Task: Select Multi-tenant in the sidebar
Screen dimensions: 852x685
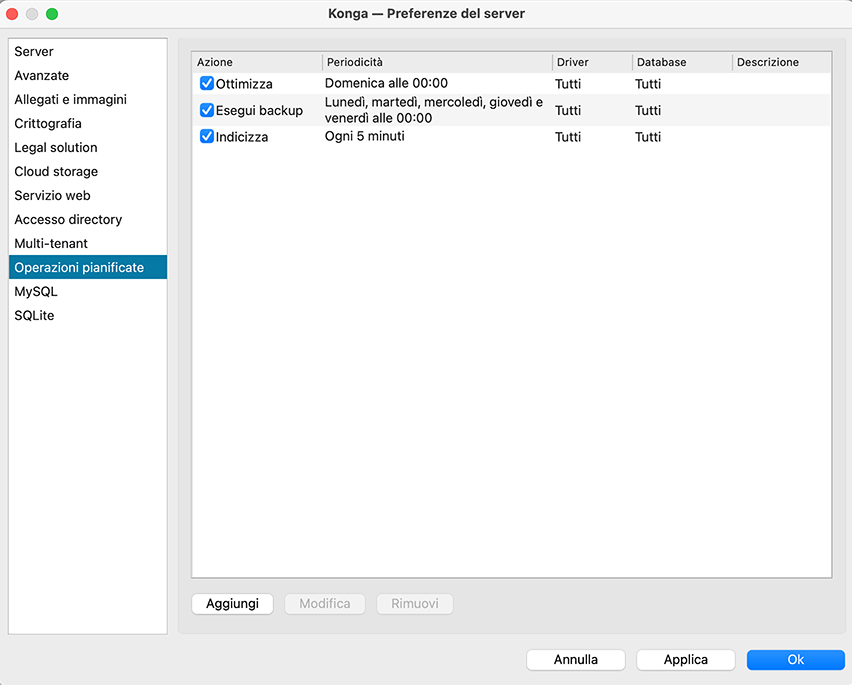Action: [51, 244]
